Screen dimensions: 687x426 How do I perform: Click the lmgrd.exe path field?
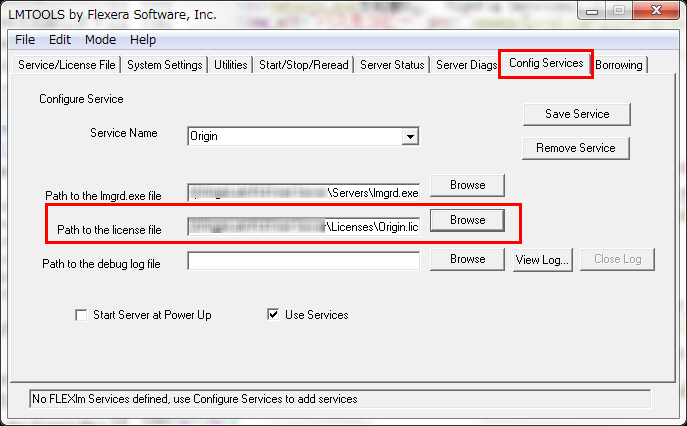click(304, 193)
